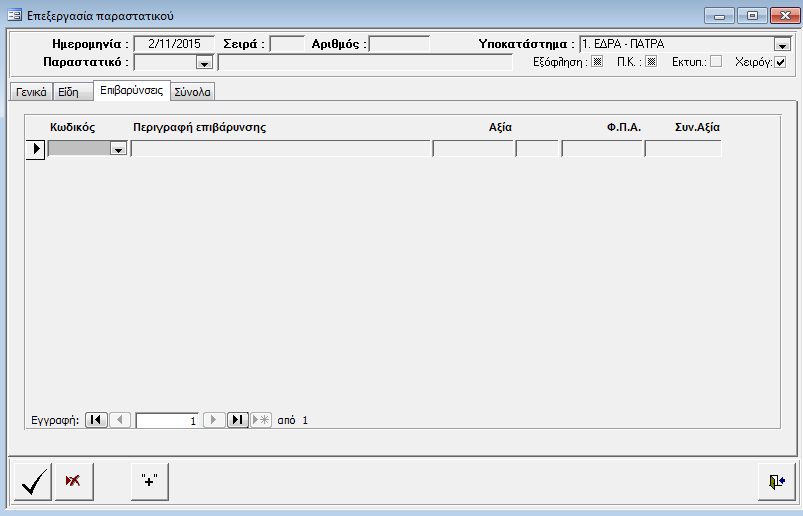This screenshot has height=516, width=803.
Task: Open the Σύνολα tab
Action: 193,92
